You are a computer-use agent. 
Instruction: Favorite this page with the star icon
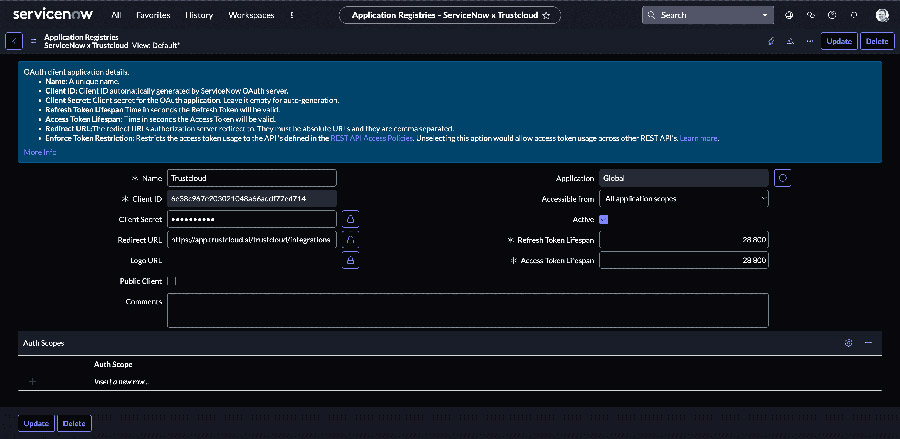tap(546, 15)
